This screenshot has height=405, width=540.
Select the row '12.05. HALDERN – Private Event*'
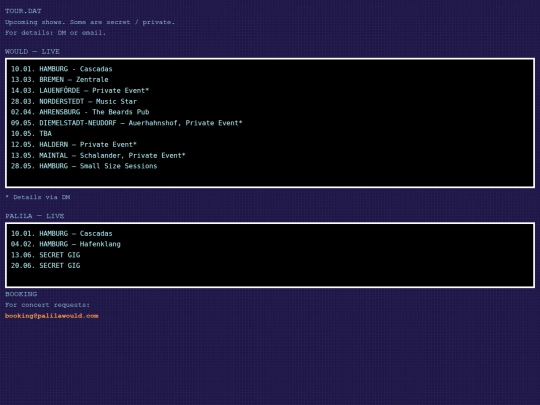point(74,145)
